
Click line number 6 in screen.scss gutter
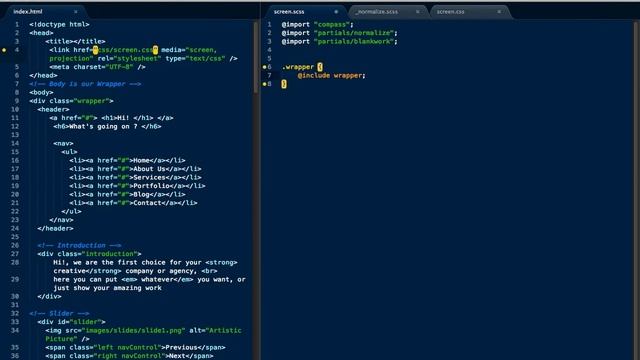tap(269, 67)
